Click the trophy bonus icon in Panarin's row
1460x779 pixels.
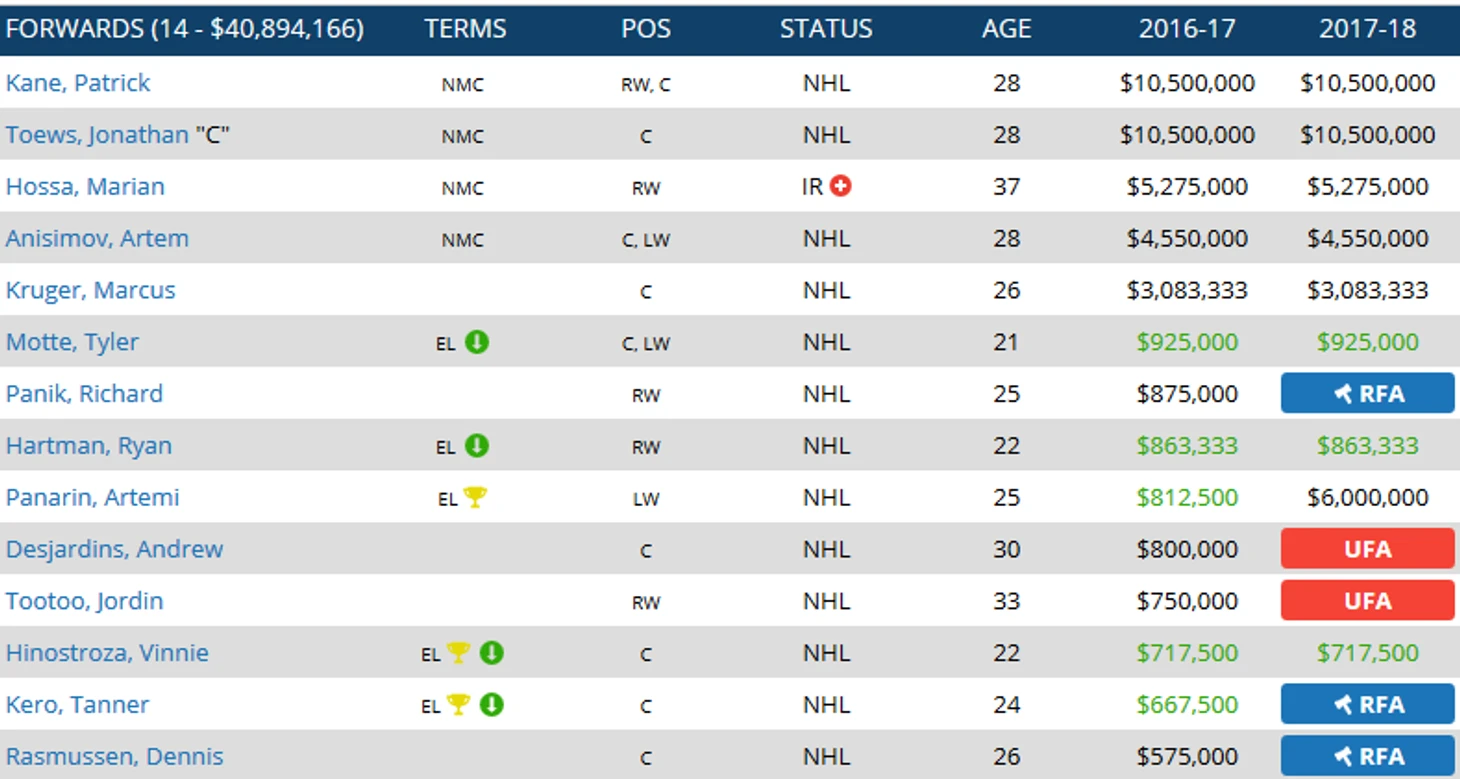(x=475, y=497)
